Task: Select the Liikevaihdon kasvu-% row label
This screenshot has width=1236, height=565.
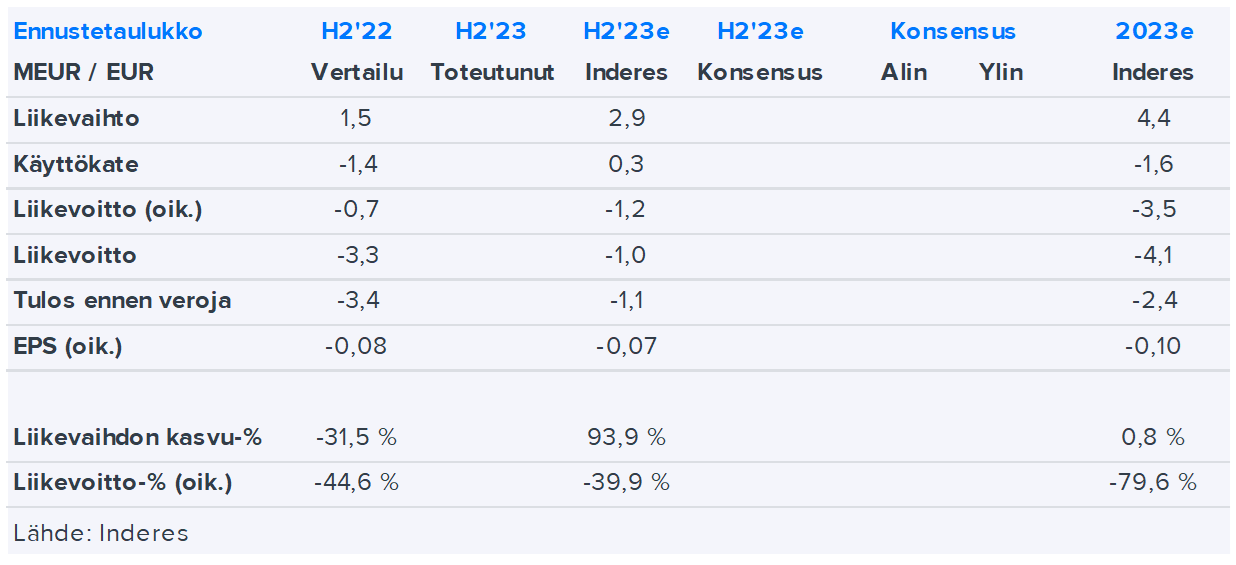Action: click(x=138, y=437)
